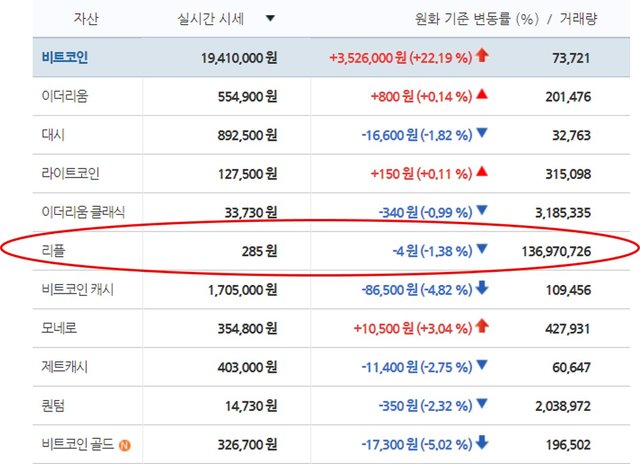Click the price 127,500 원
This screenshot has height=464, width=640.
pyautogui.click(x=247, y=174)
